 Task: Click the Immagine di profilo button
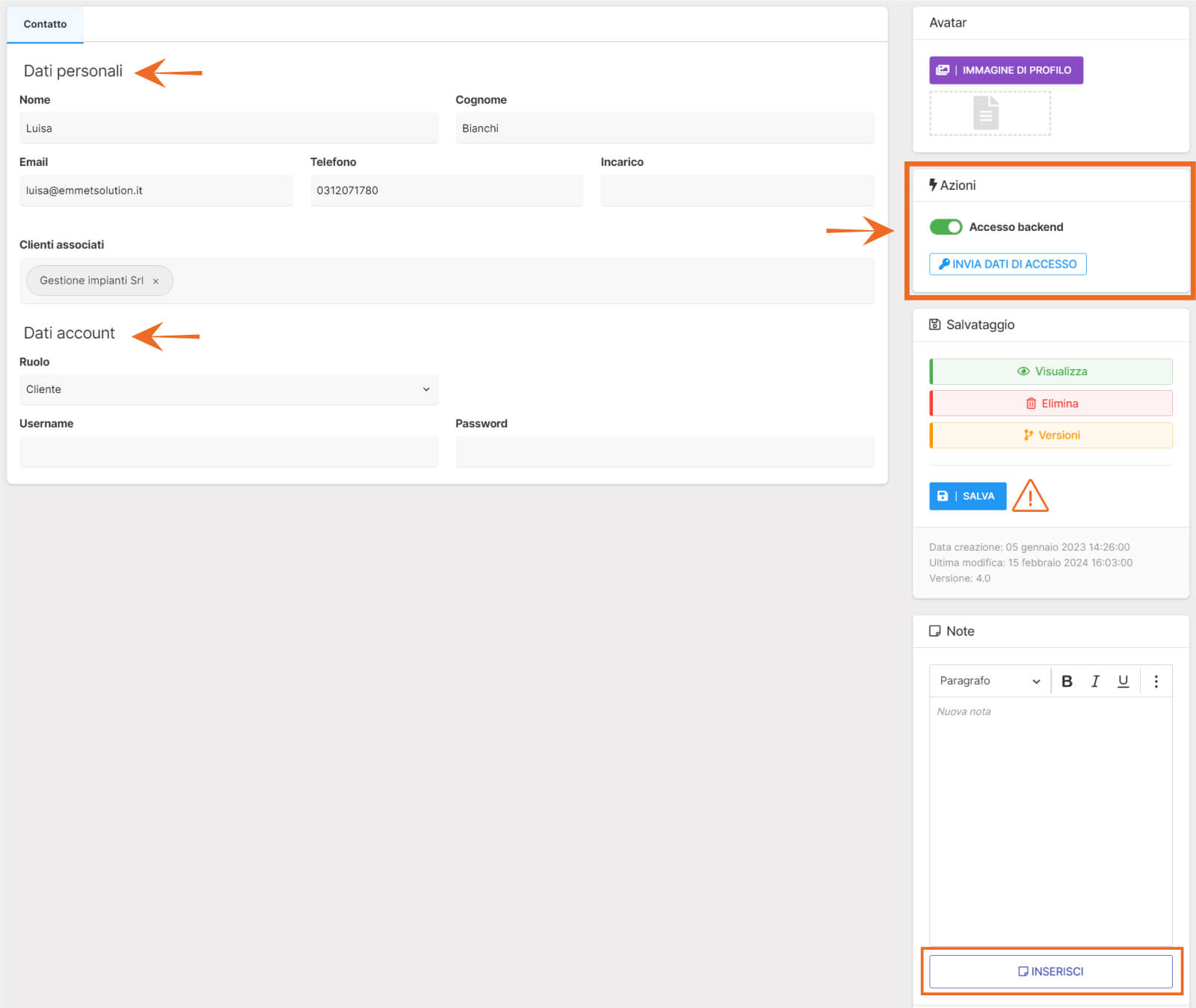click(x=1005, y=70)
